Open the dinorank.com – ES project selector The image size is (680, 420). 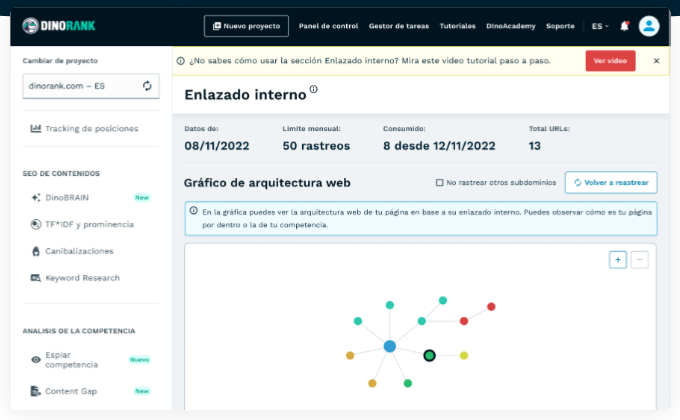91,86
